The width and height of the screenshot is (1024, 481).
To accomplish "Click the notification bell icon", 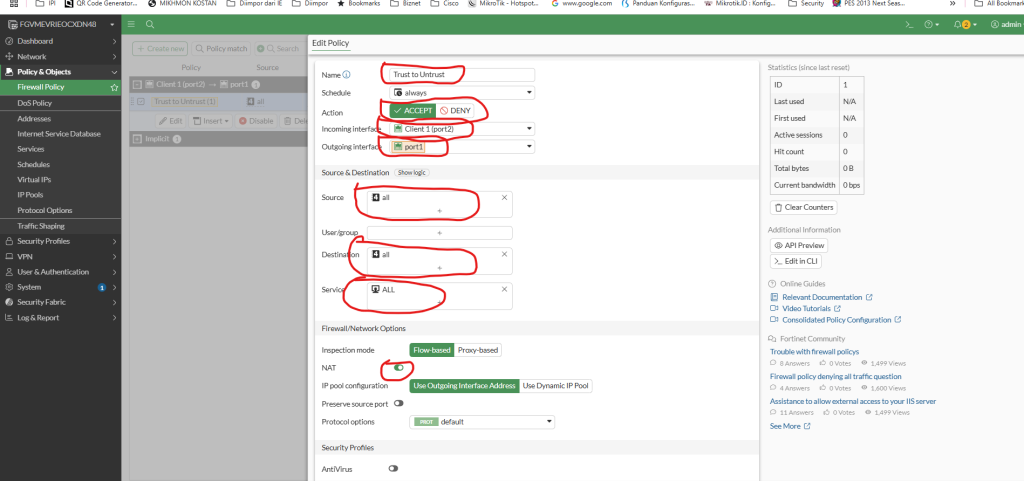I will tap(958, 23).
